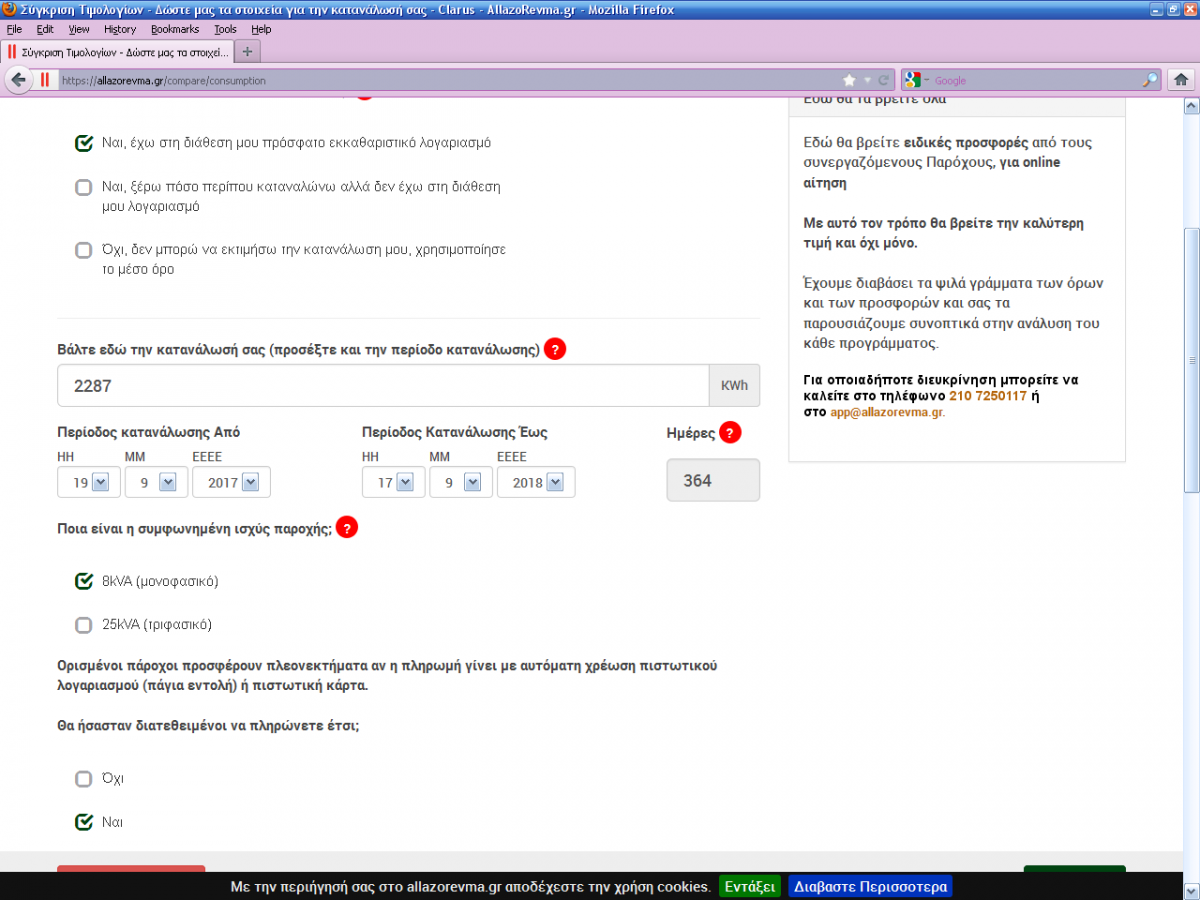The height and width of the screenshot is (900, 1200).
Task: Open the History menu
Action: pos(120,29)
